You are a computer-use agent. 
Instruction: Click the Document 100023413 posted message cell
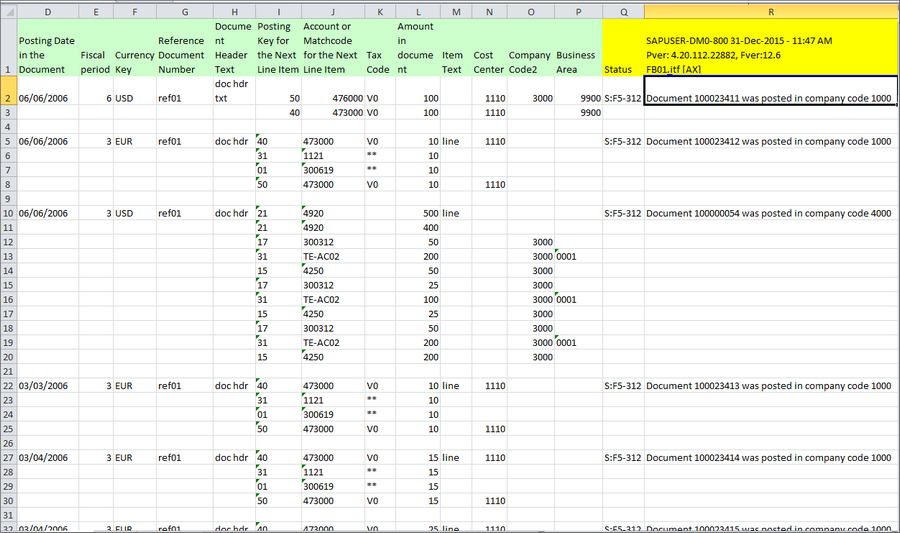tap(768, 385)
